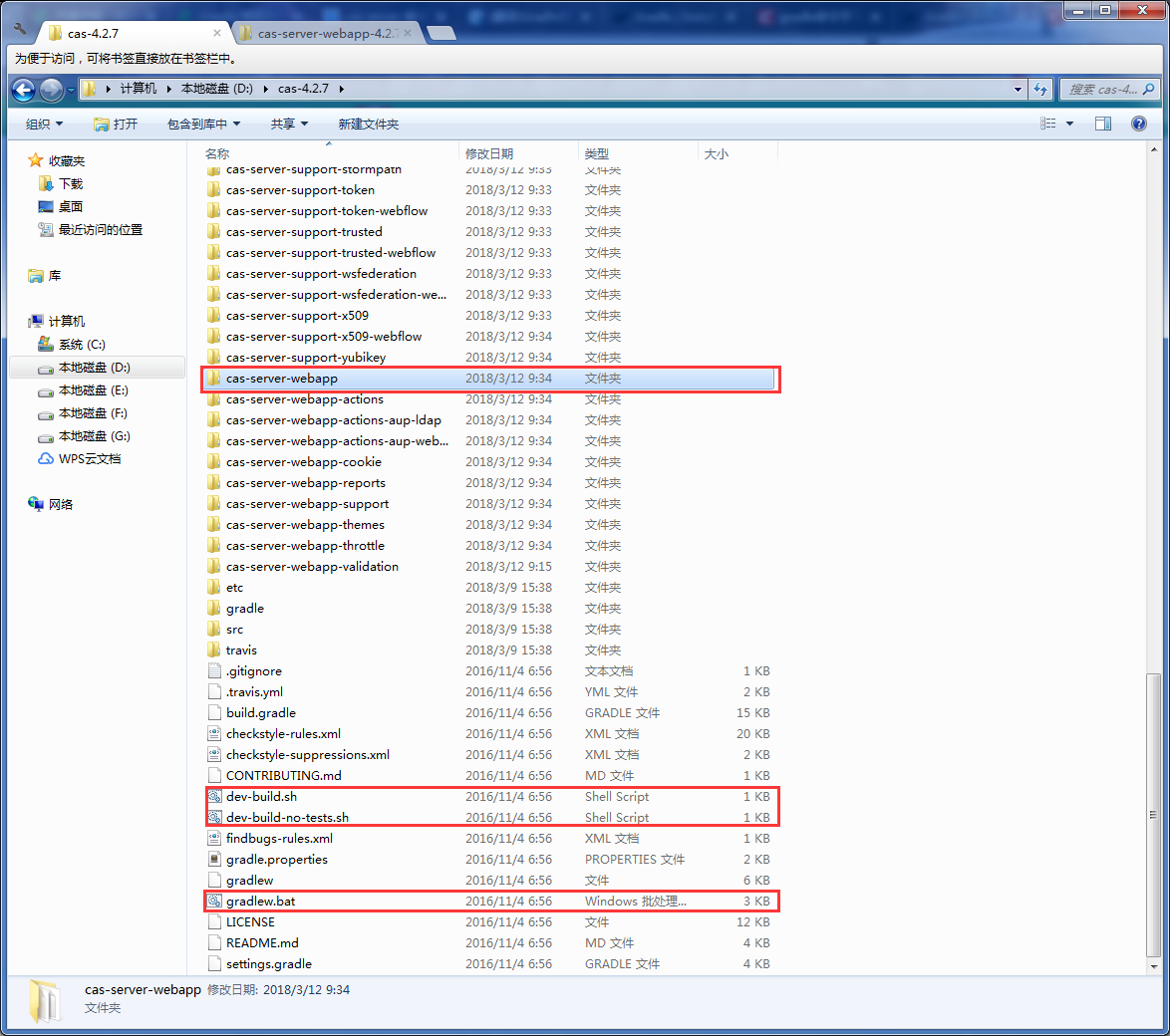Click the blue help question-mark icon
1170x1036 pixels.
click(x=1138, y=124)
